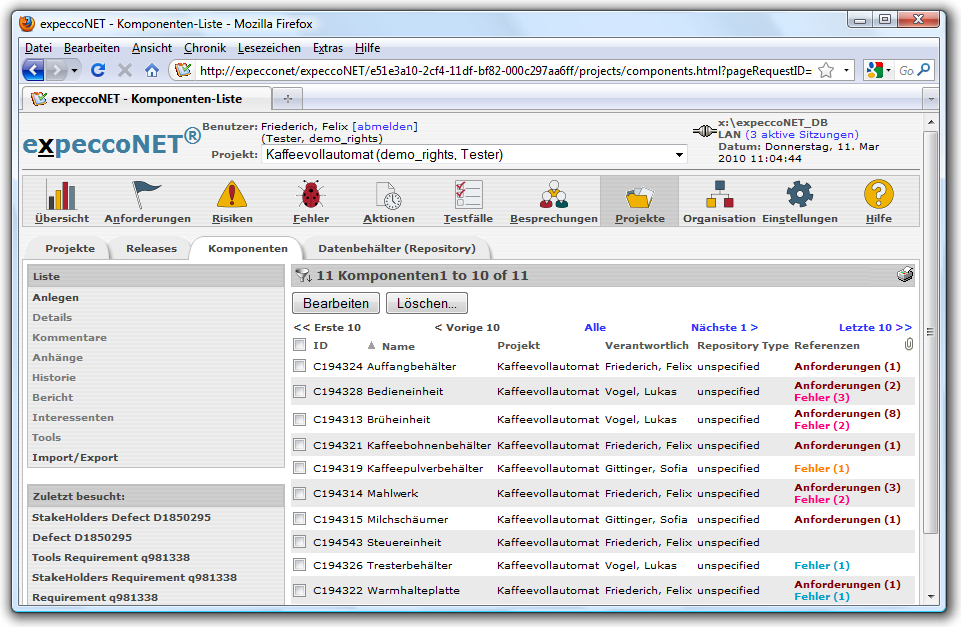Open the Besprechungen people icon

(x=553, y=195)
